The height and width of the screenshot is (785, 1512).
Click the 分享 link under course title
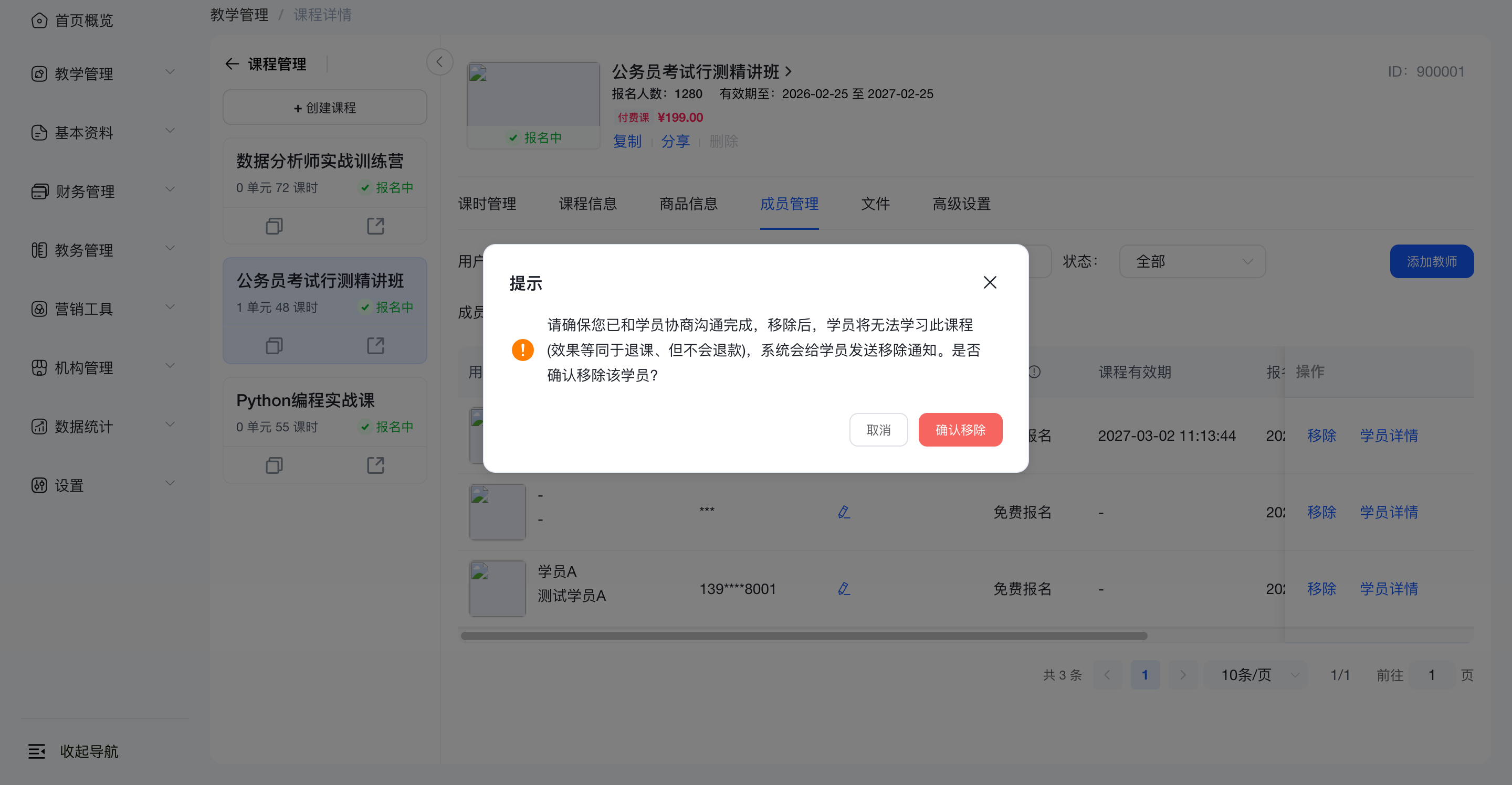675,141
